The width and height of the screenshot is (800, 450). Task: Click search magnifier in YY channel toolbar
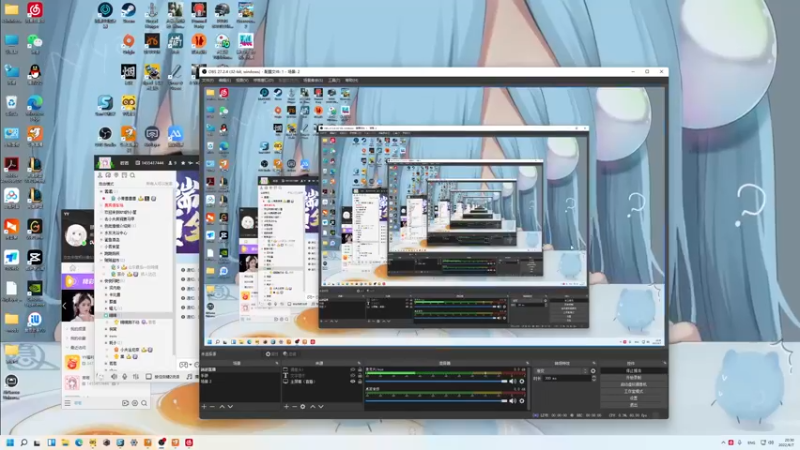(x=132, y=175)
